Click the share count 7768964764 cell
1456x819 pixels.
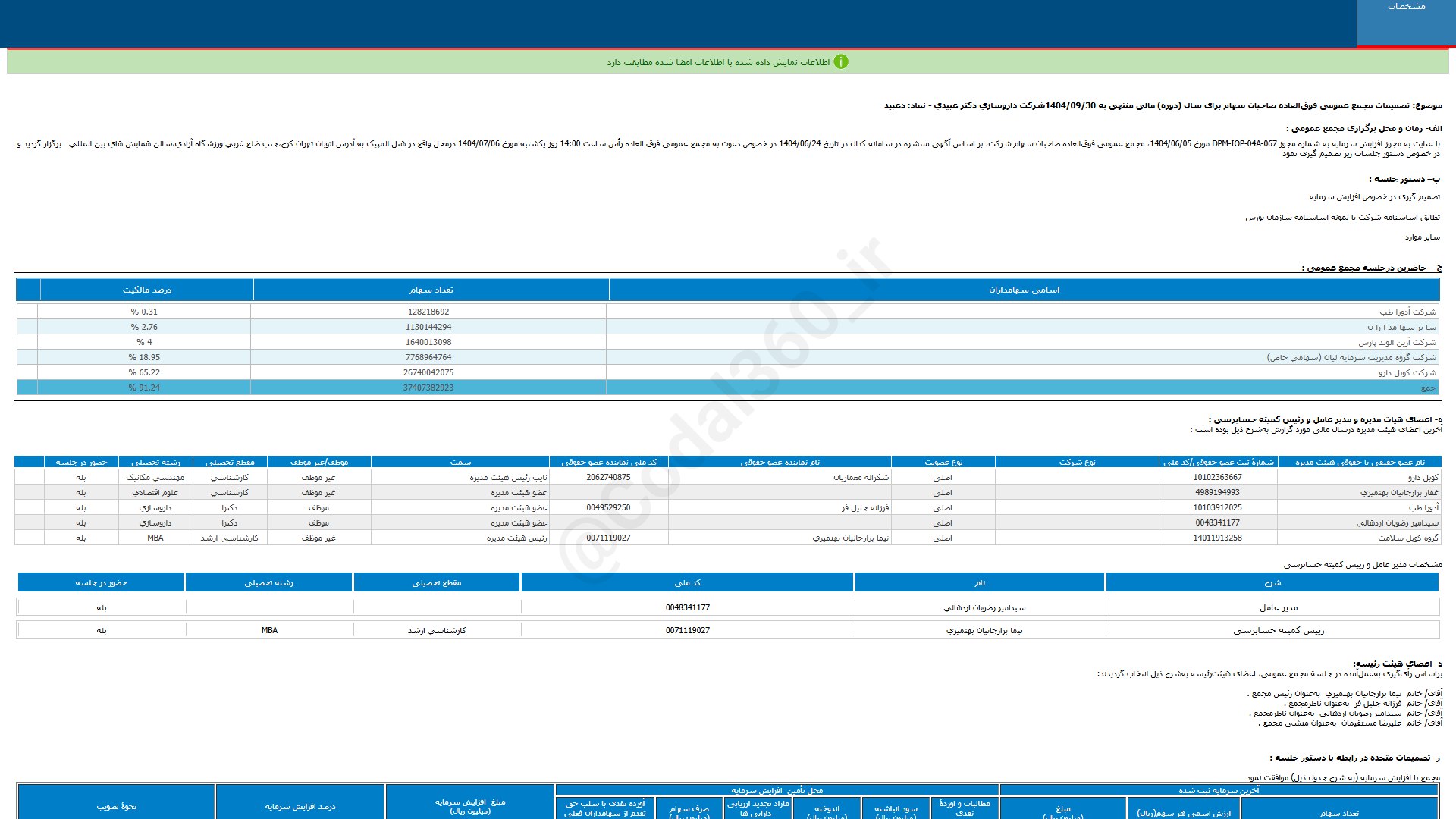point(428,357)
